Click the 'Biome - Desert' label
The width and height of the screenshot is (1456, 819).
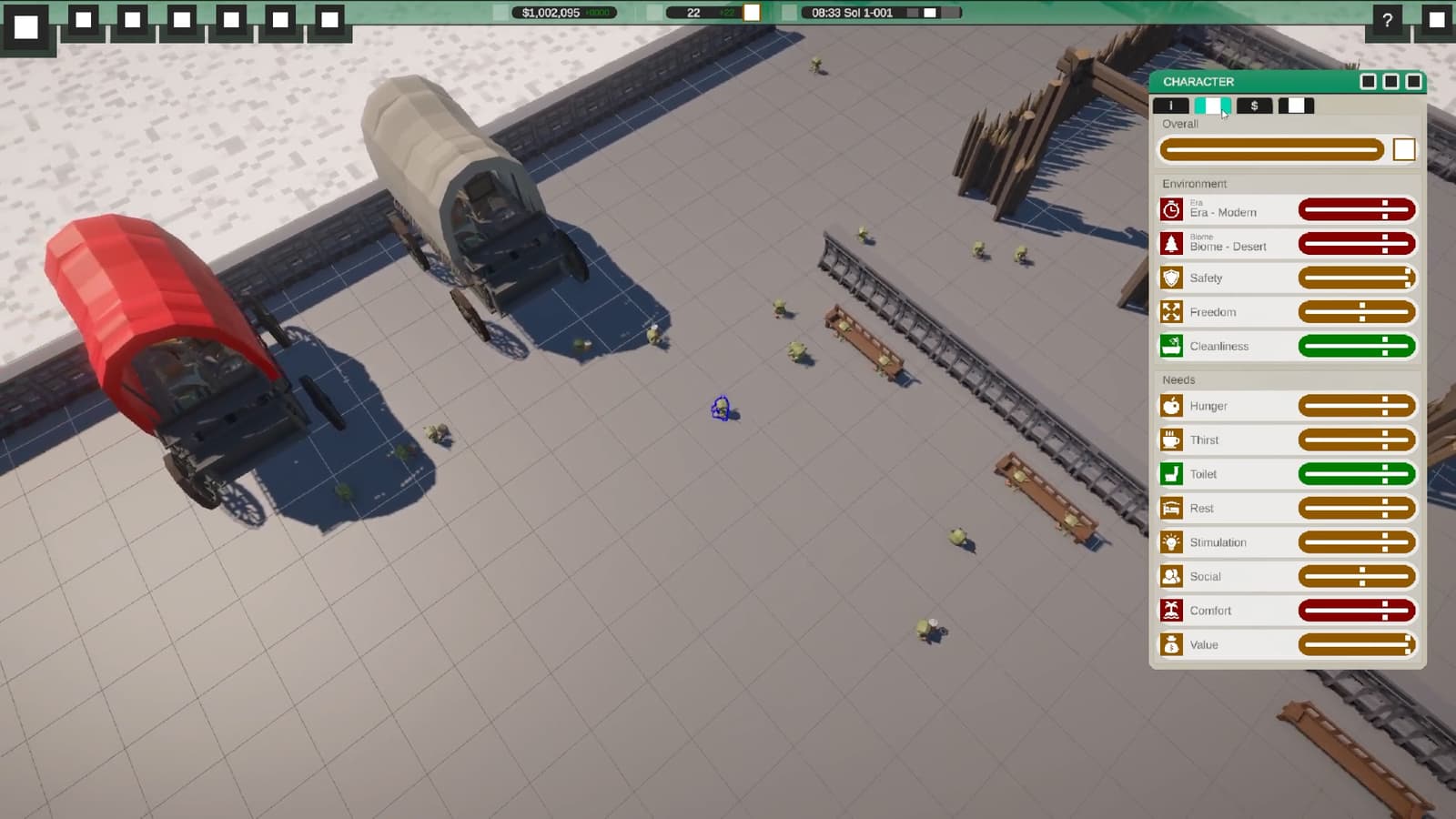(x=1228, y=247)
